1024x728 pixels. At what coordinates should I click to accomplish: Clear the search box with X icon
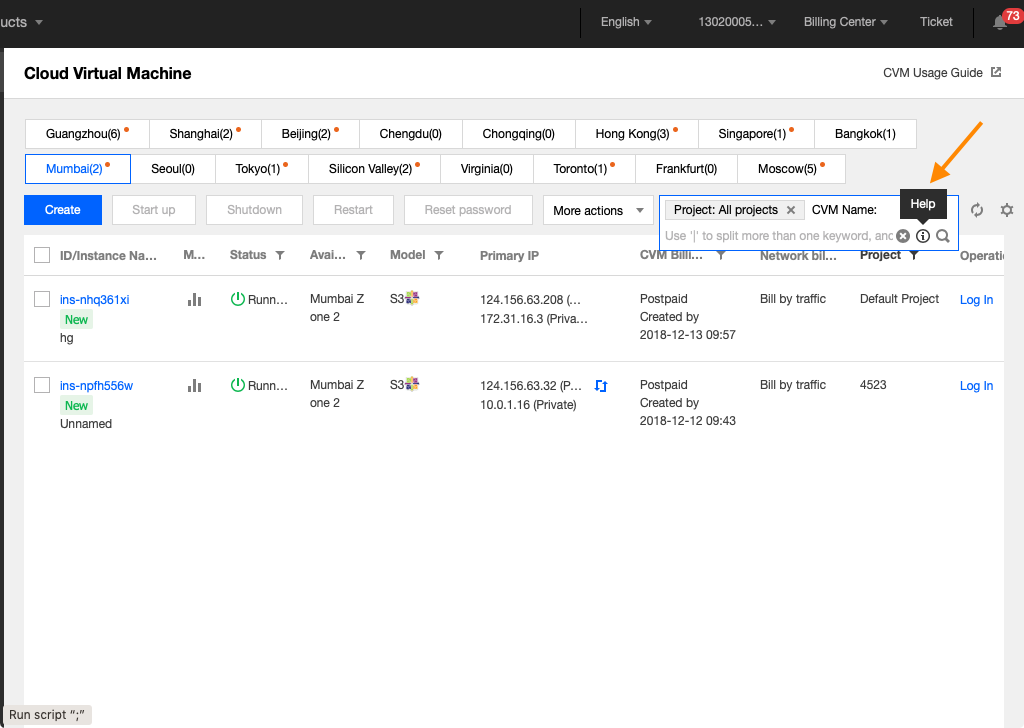903,236
